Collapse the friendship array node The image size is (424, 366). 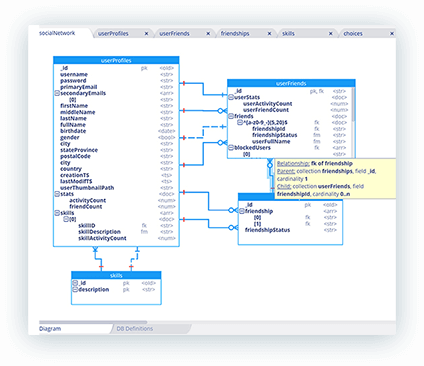[x=242, y=211]
